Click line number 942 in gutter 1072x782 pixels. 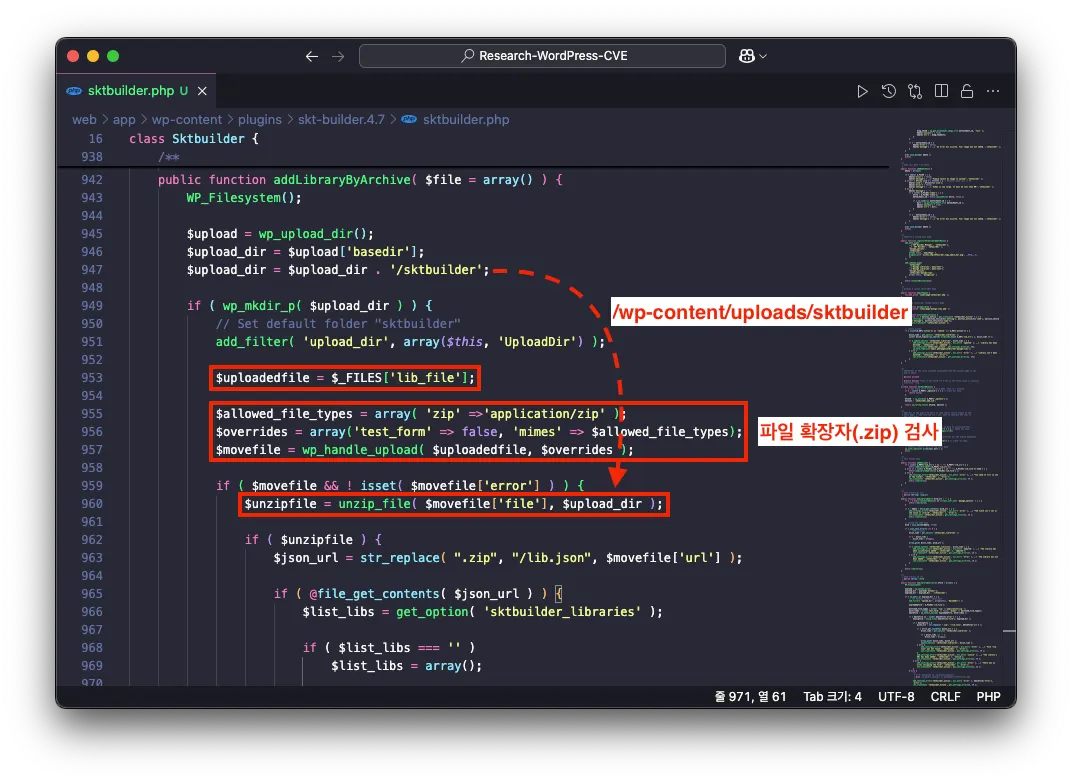coord(92,180)
